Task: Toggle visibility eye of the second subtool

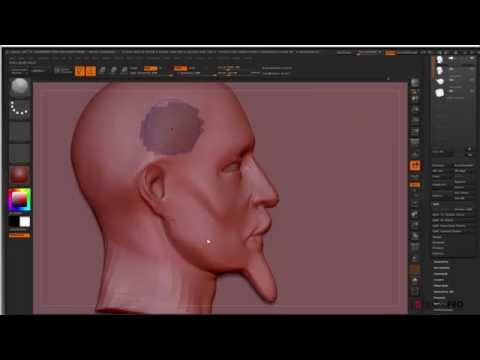Action: [x=472, y=69]
